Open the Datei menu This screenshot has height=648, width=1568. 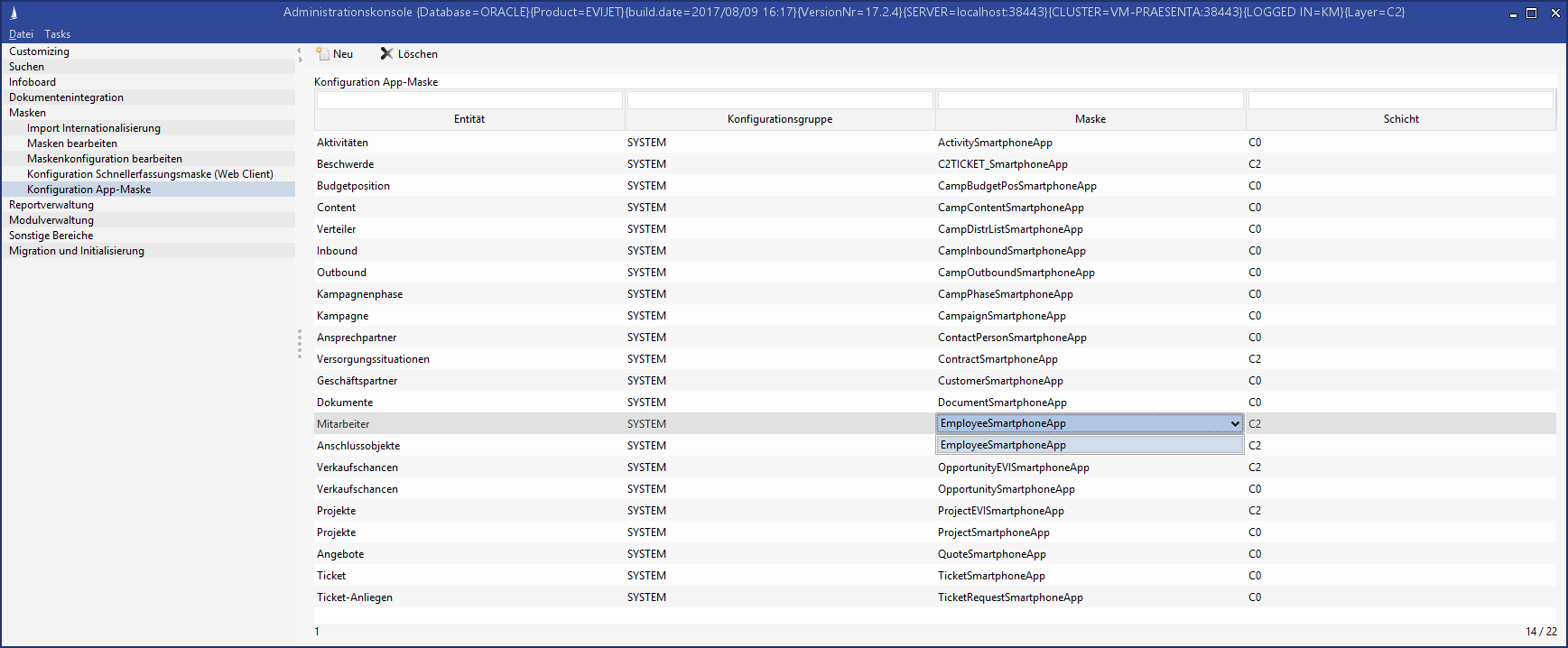point(21,34)
